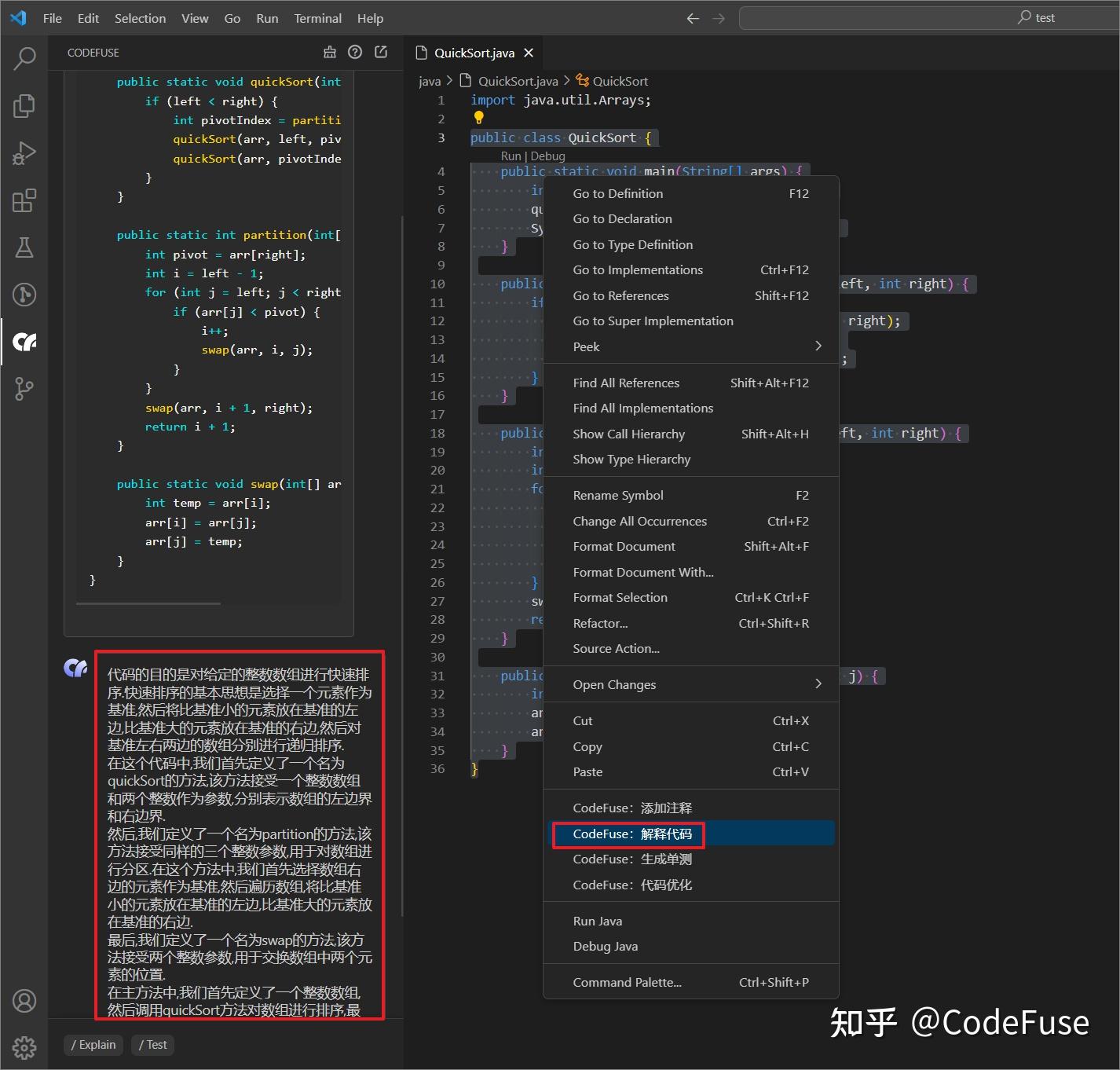Open the Terminal menu
Image resolution: width=1120 pixels, height=1070 pixels.
(x=317, y=18)
